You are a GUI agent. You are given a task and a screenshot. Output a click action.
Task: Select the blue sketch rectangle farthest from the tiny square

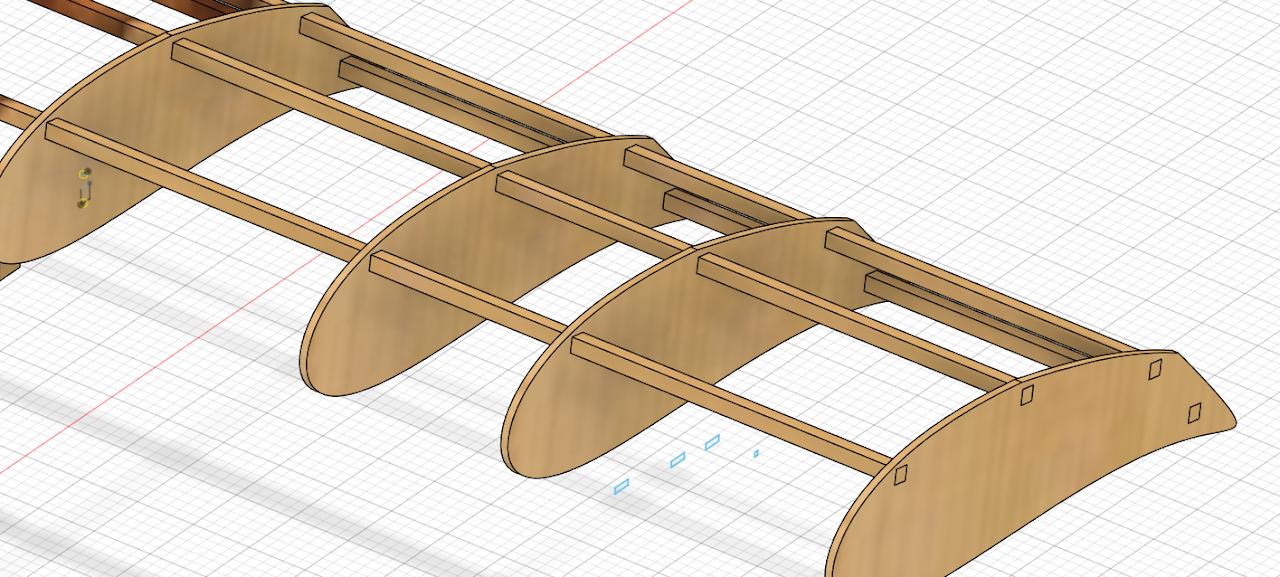[622, 487]
